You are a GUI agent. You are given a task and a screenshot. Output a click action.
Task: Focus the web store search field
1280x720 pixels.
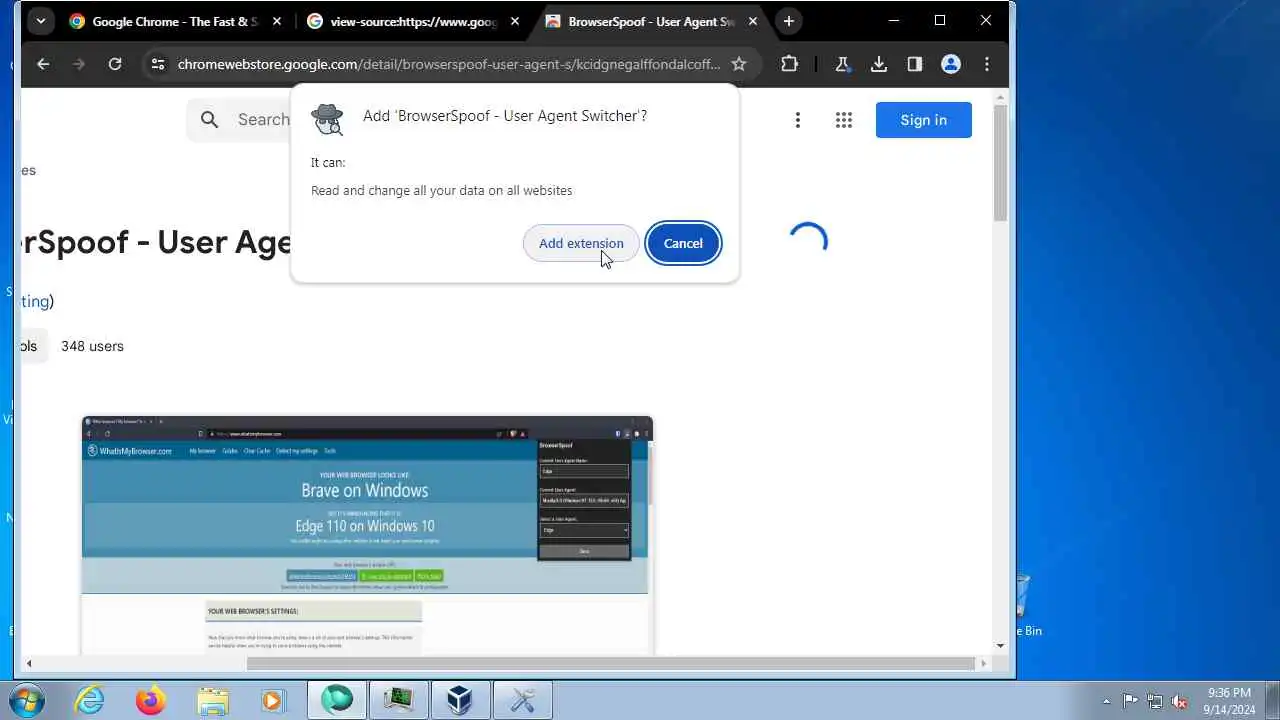(264, 120)
